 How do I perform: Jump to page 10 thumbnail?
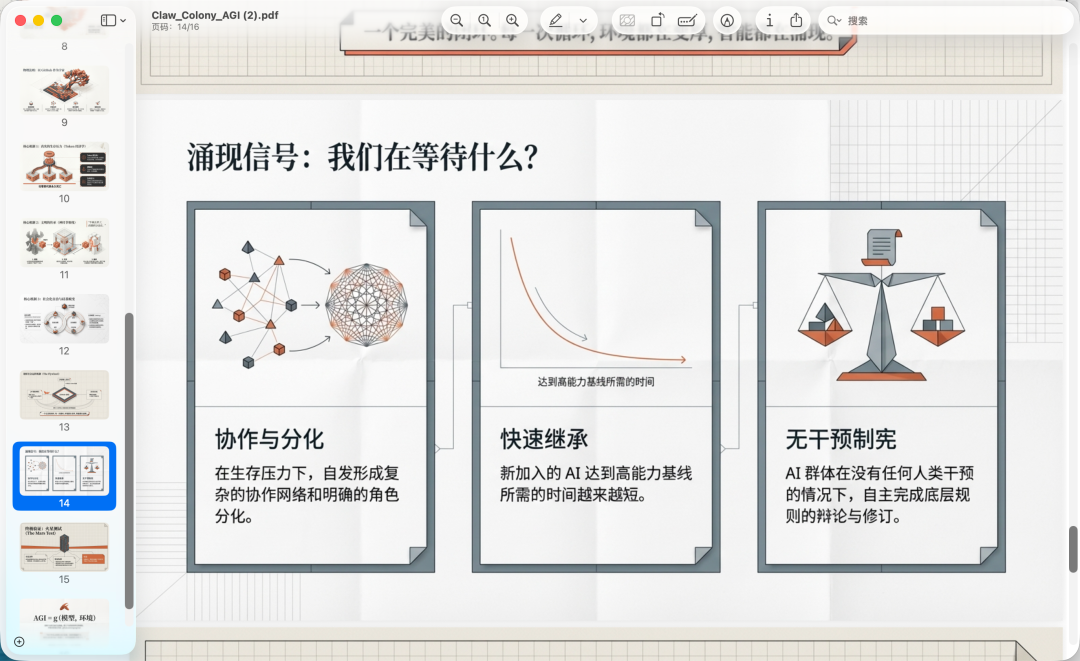(x=65, y=167)
